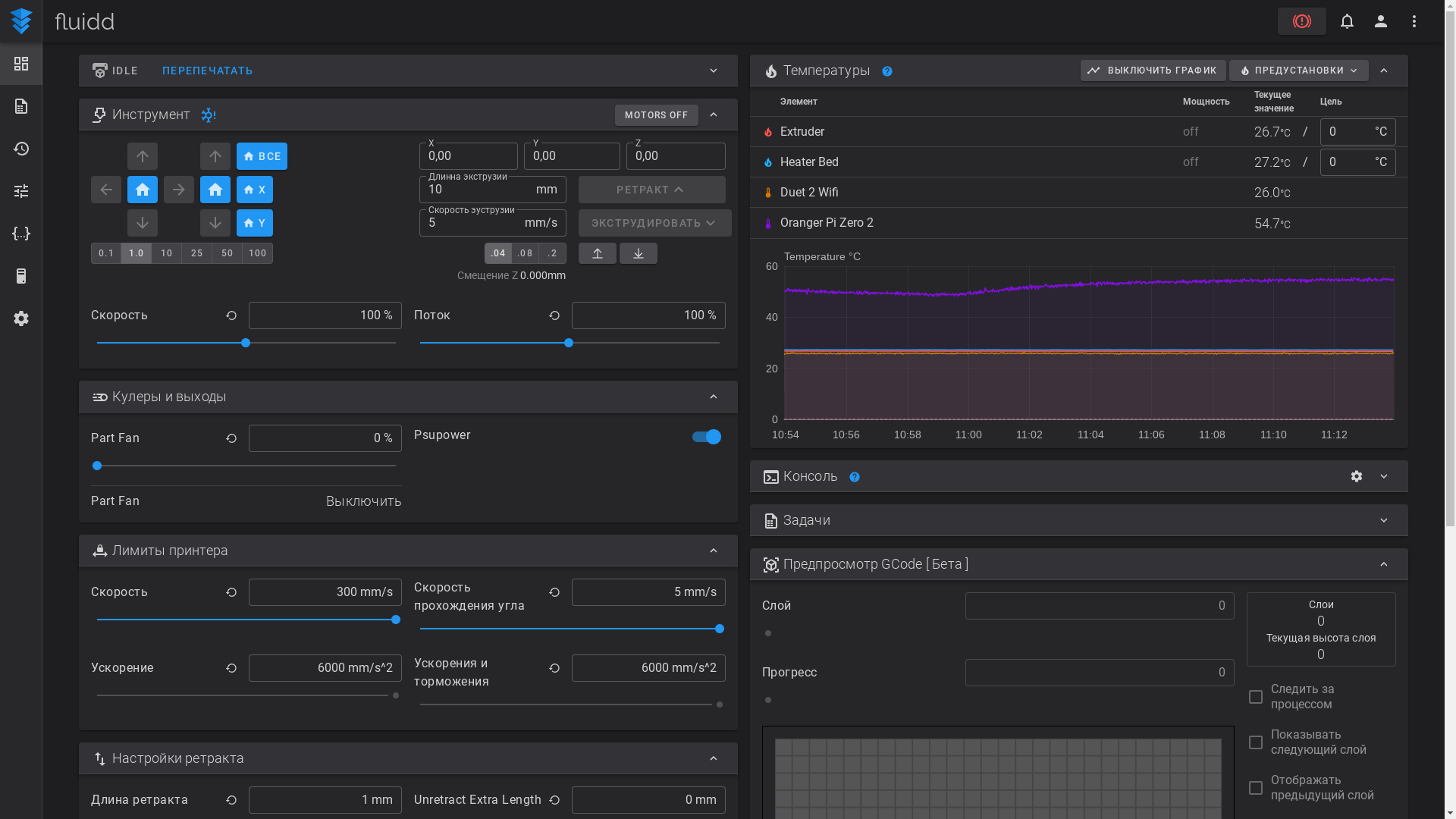This screenshot has width=1456, height=819.
Task: Click the MOTORS OFF button
Action: [x=656, y=115]
